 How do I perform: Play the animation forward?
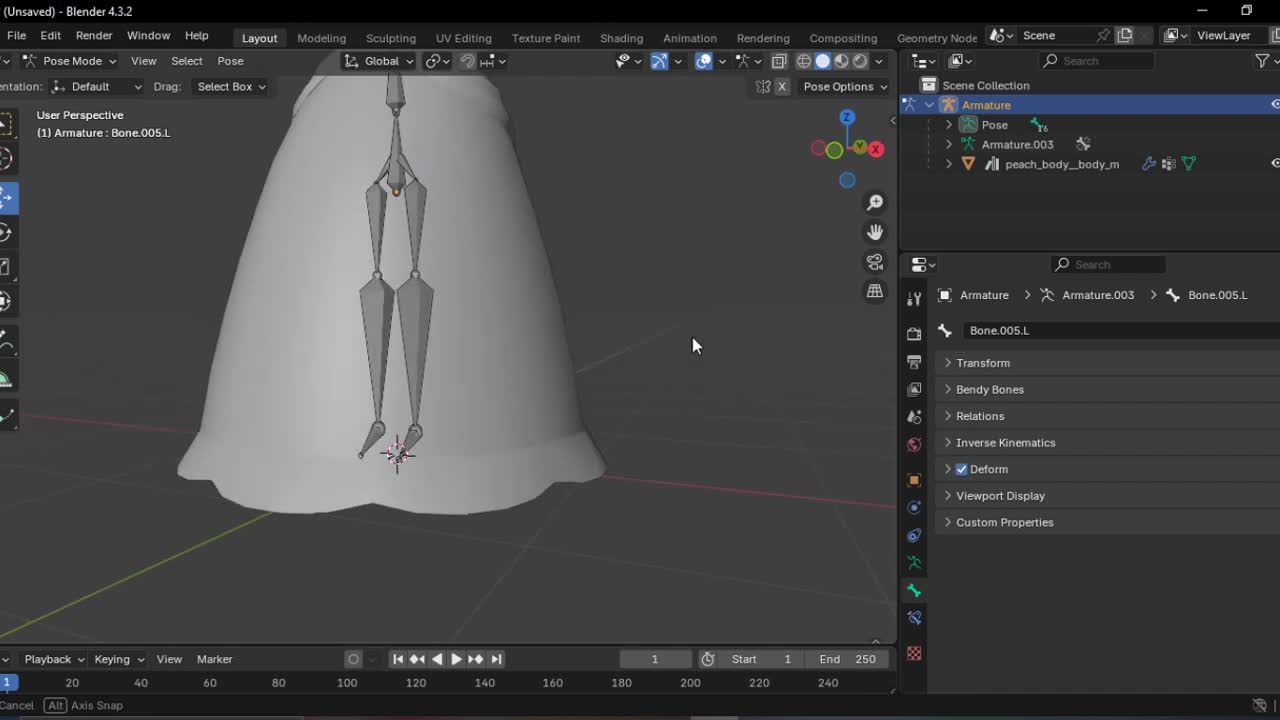click(456, 659)
